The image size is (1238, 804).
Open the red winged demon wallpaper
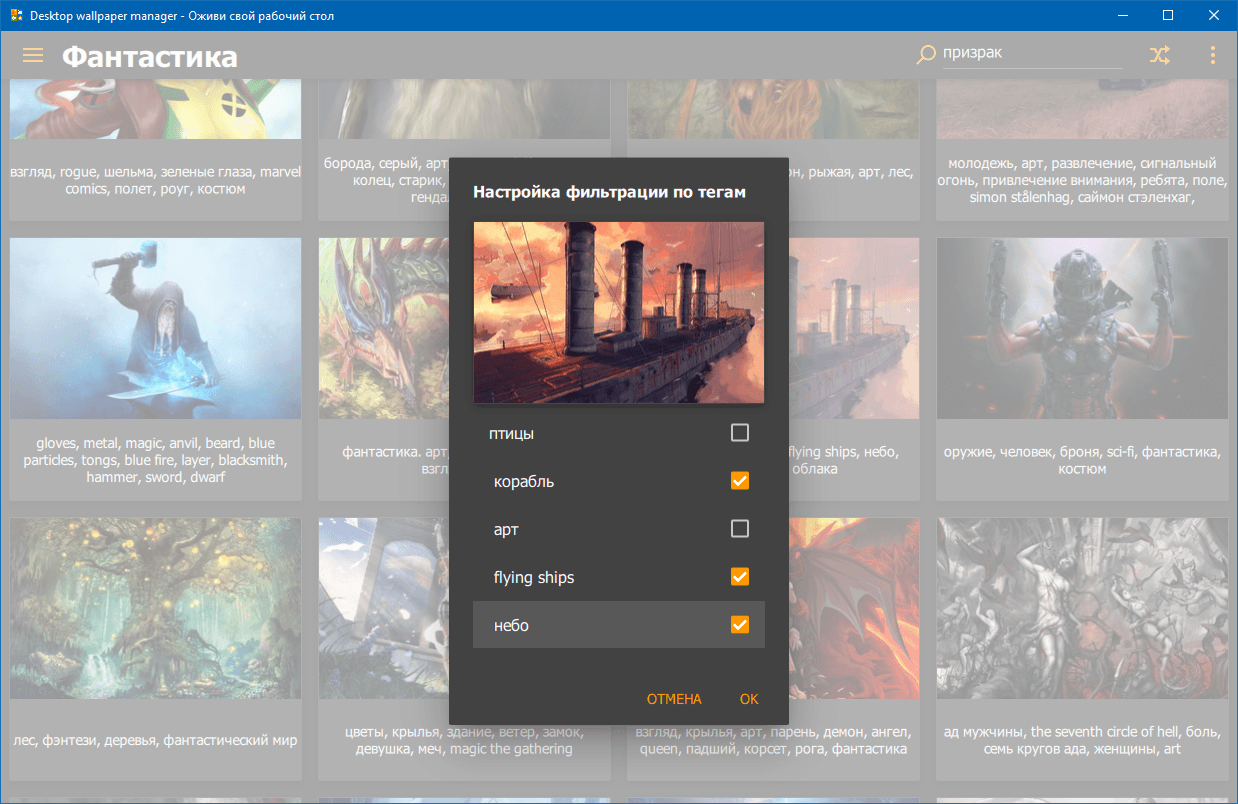tap(853, 608)
